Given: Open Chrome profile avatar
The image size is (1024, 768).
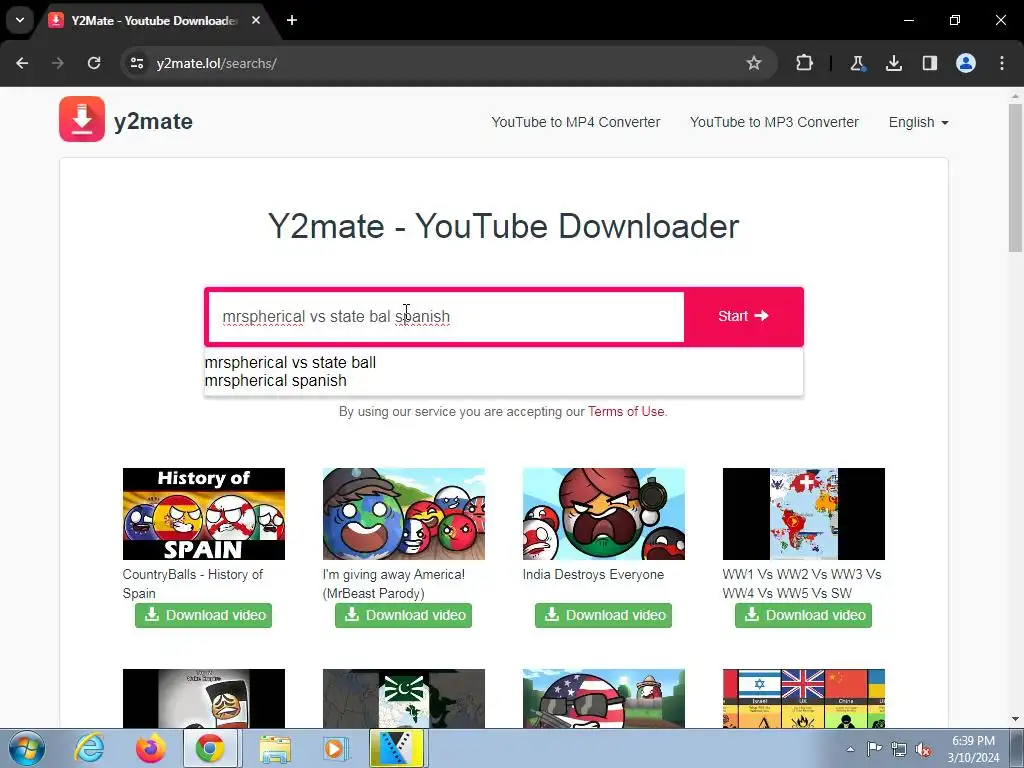Looking at the screenshot, I should (x=966, y=63).
